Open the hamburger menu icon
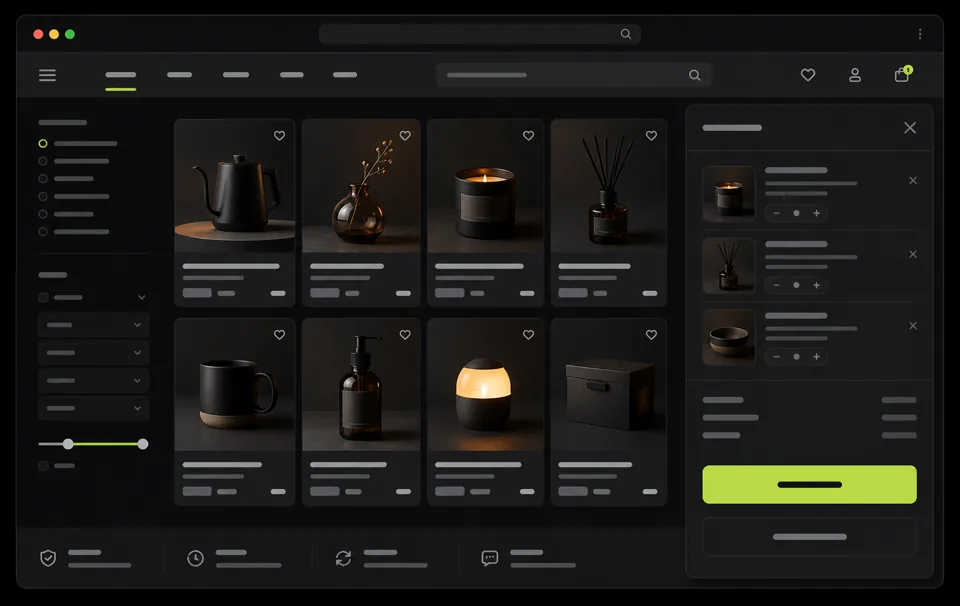This screenshot has width=960, height=606. pos(47,75)
